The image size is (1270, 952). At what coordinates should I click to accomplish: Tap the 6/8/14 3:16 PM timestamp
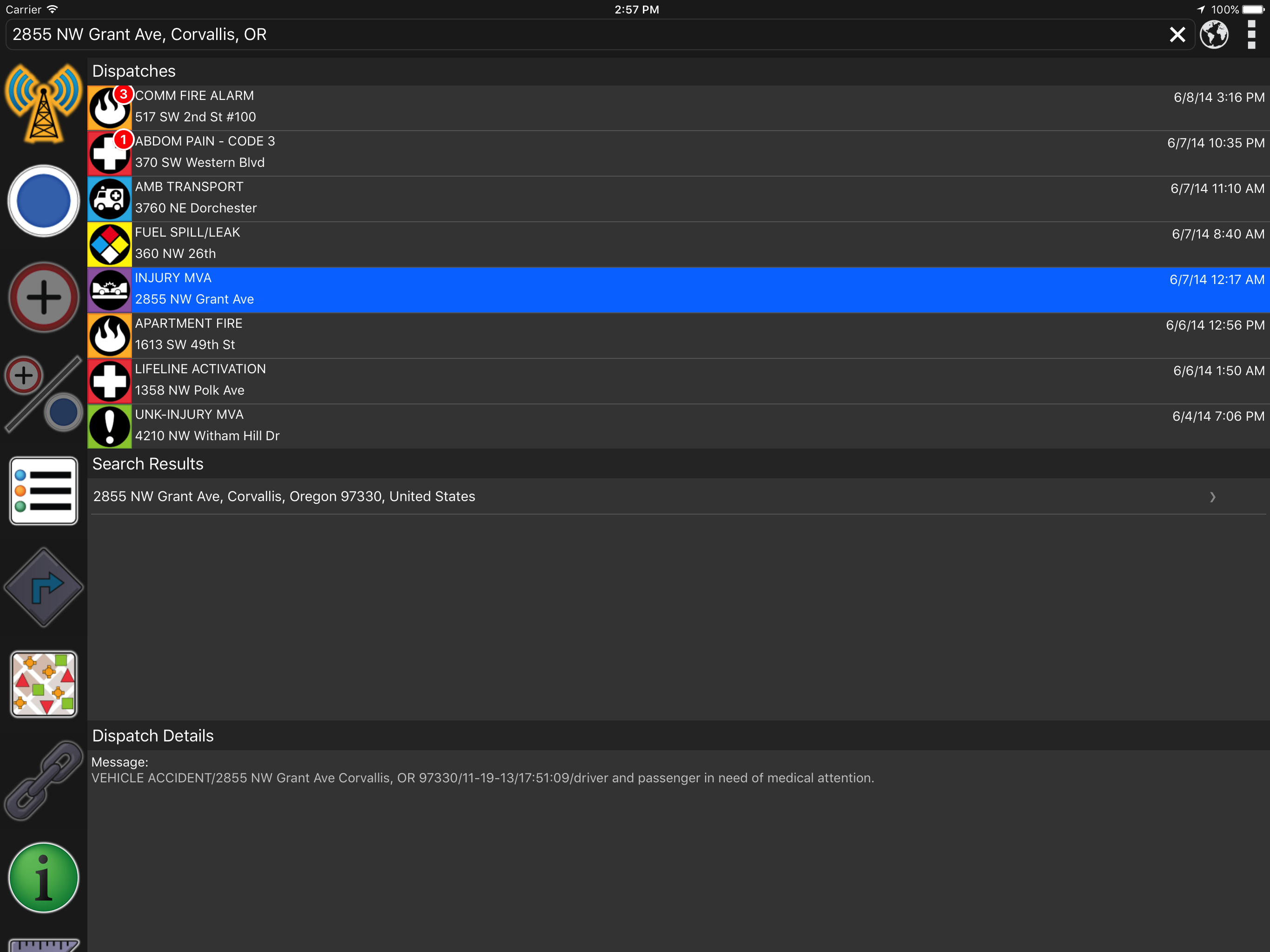click(x=1219, y=98)
